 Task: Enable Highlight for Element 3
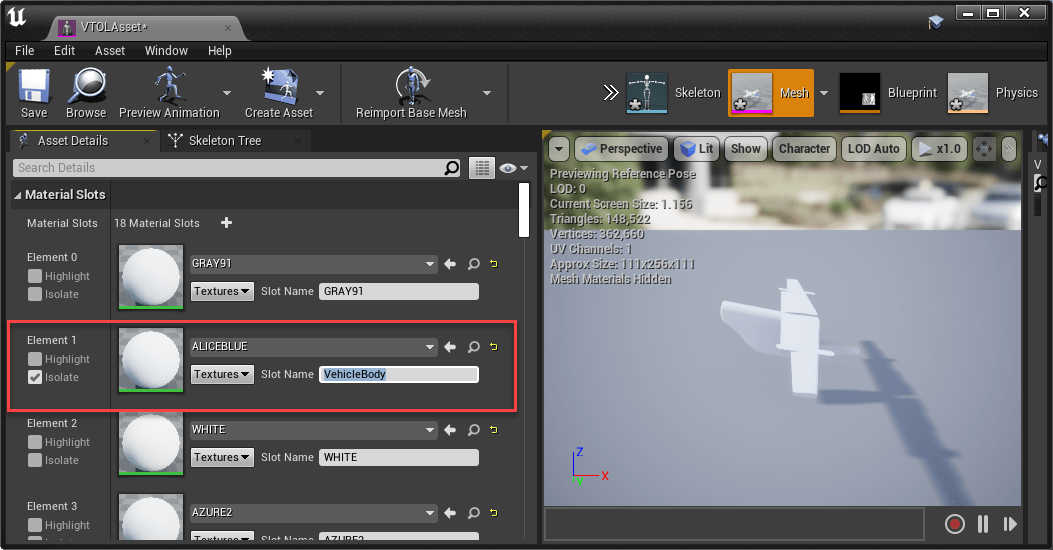(x=35, y=525)
